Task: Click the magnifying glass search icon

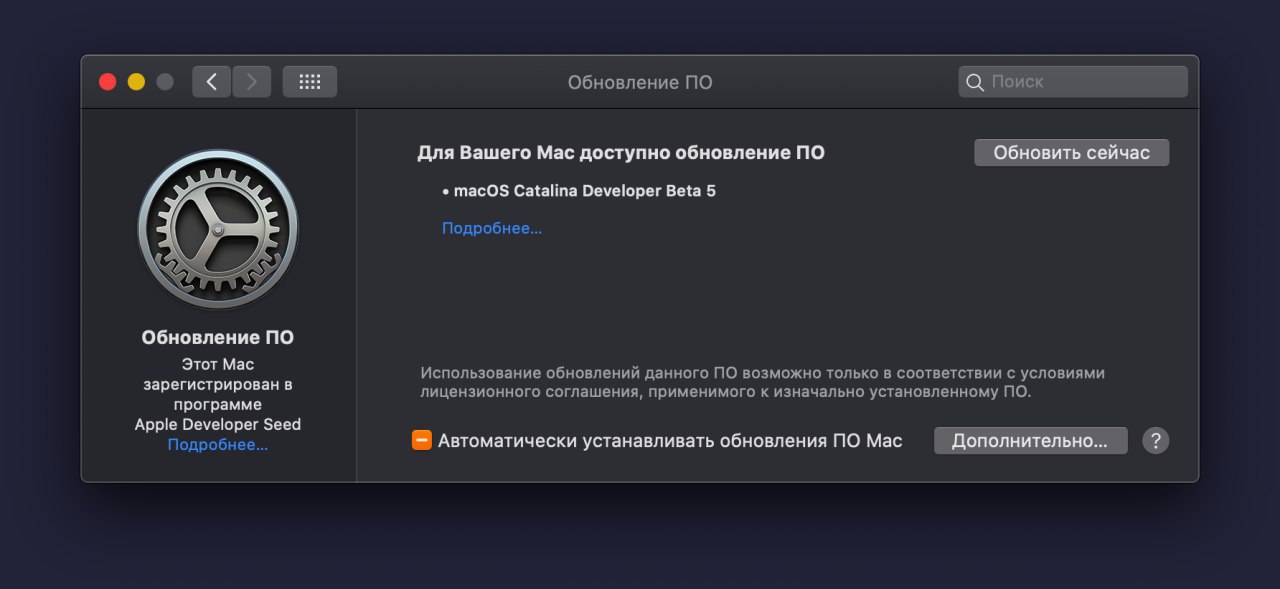Action: click(974, 82)
